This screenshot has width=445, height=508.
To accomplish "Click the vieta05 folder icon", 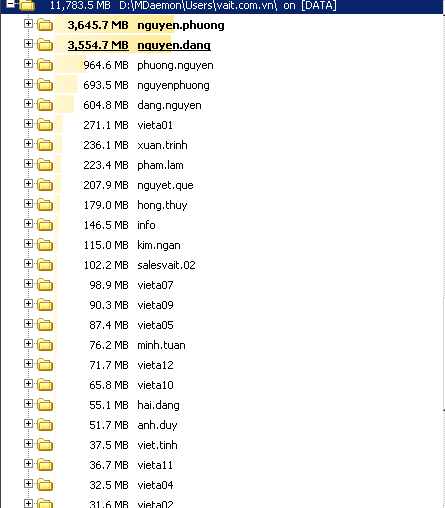I will 45,325.
